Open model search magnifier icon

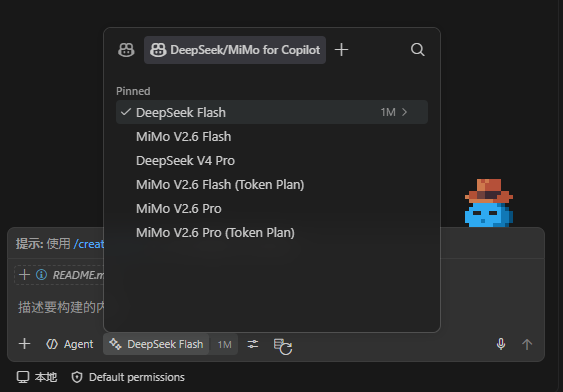point(418,50)
